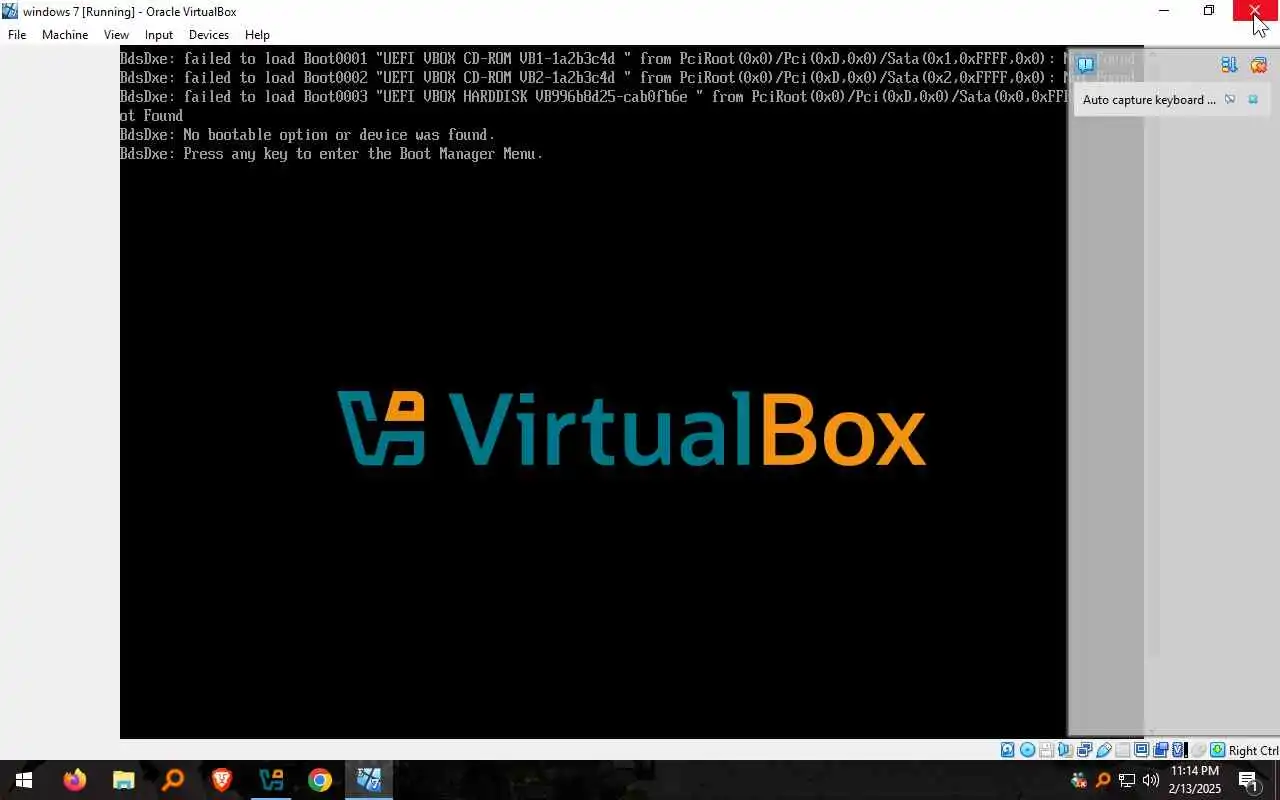Close the windows 7 VM window
Image resolution: width=1280 pixels, height=800 pixels.
[x=1255, y=11]
